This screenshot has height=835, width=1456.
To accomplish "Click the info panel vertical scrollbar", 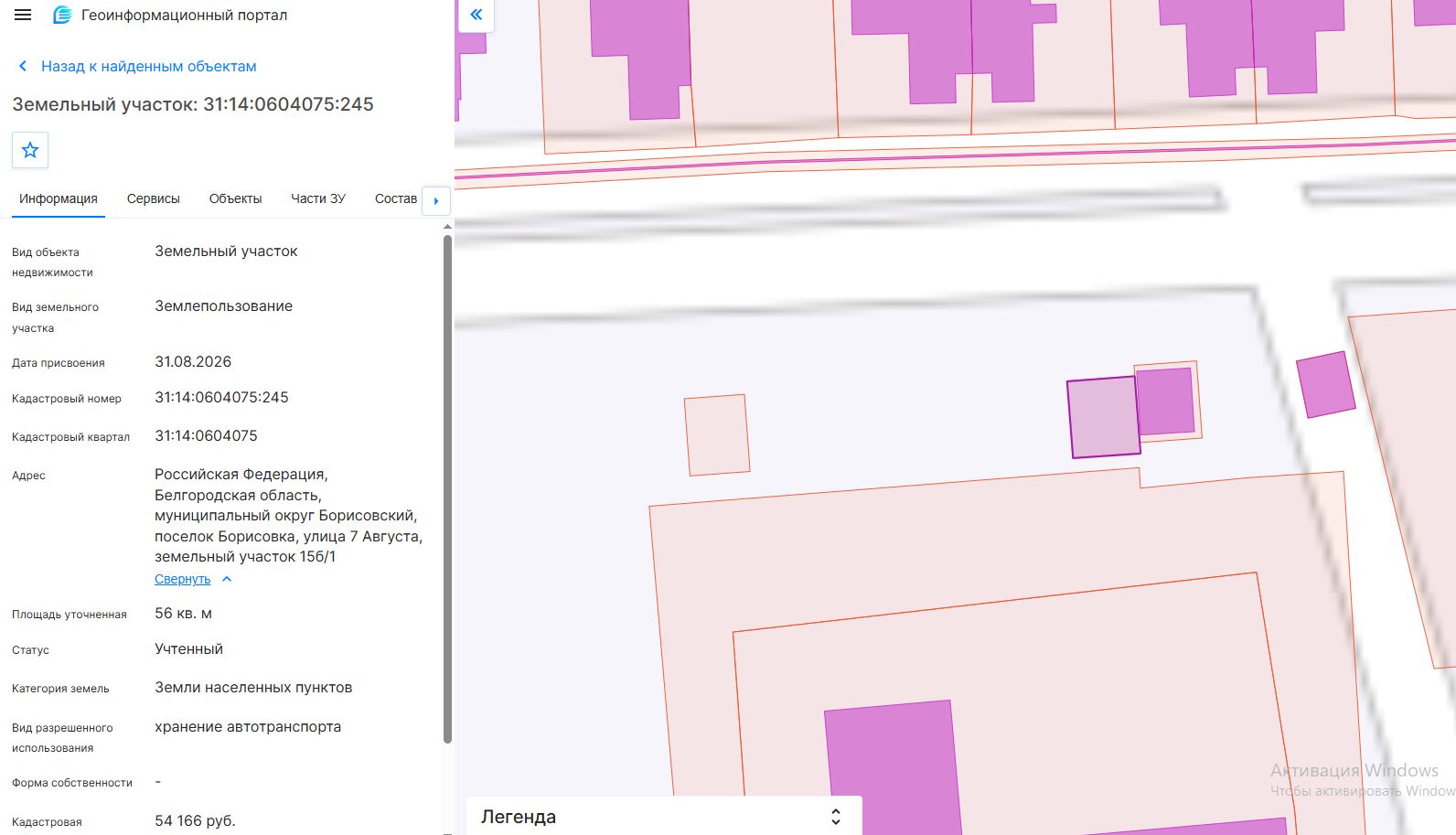I will 447,489.
